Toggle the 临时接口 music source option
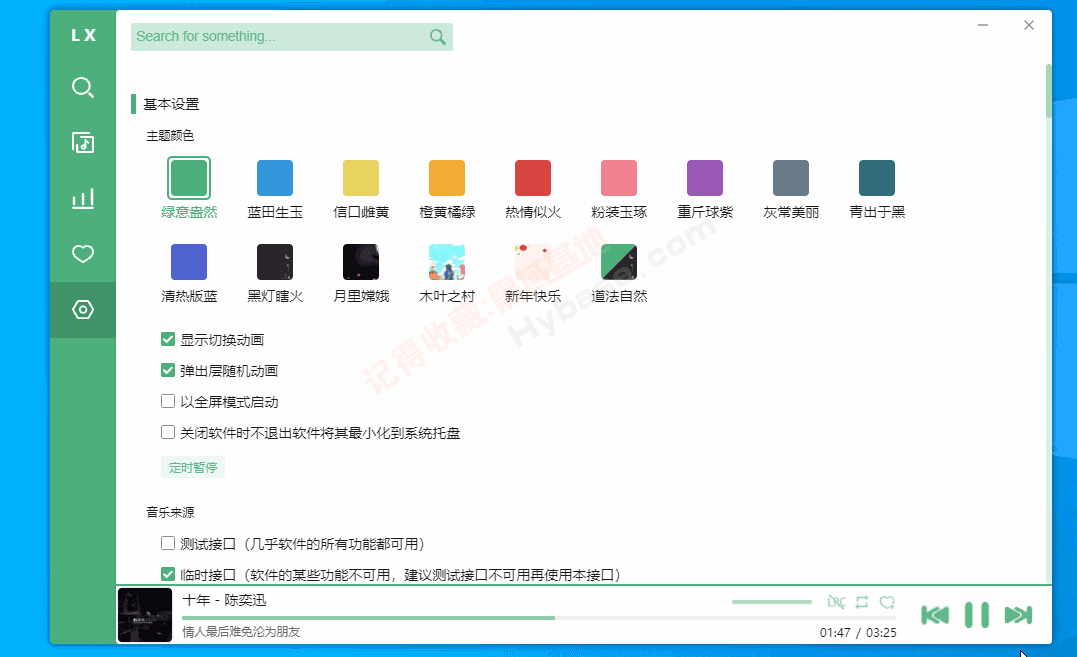Image resolution: width=1077 pixels, height=657 pixels. [x=168, y=574]
